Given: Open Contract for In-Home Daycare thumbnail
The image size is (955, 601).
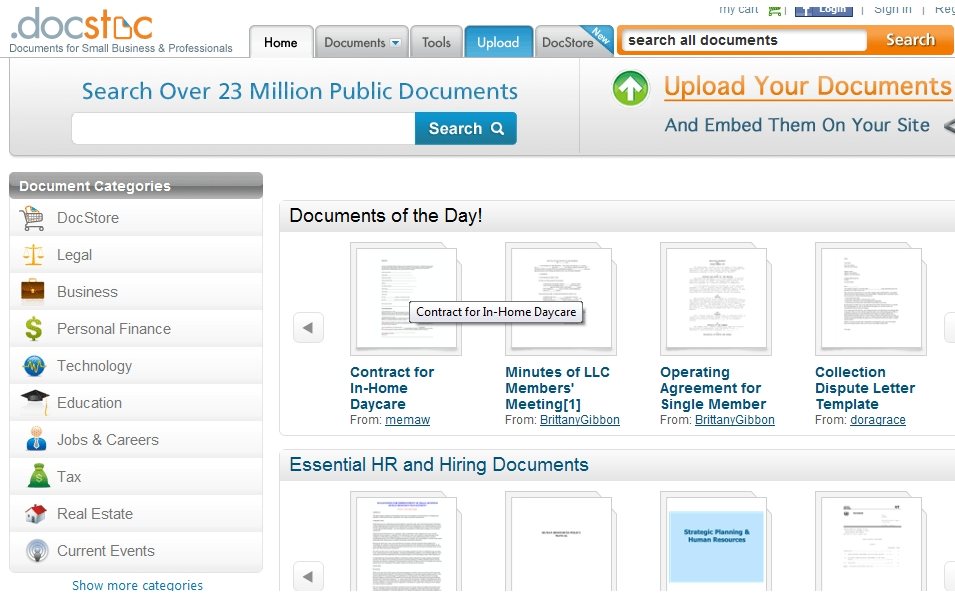Looking at the screenshot, I should point(406,299).
